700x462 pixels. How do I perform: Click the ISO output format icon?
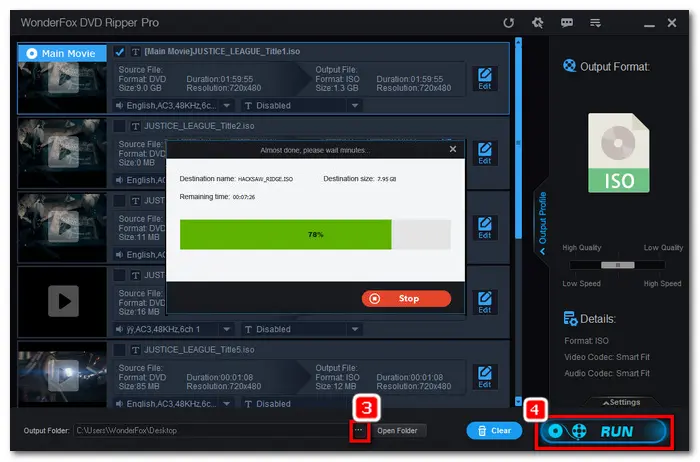(x=618, y=153)
